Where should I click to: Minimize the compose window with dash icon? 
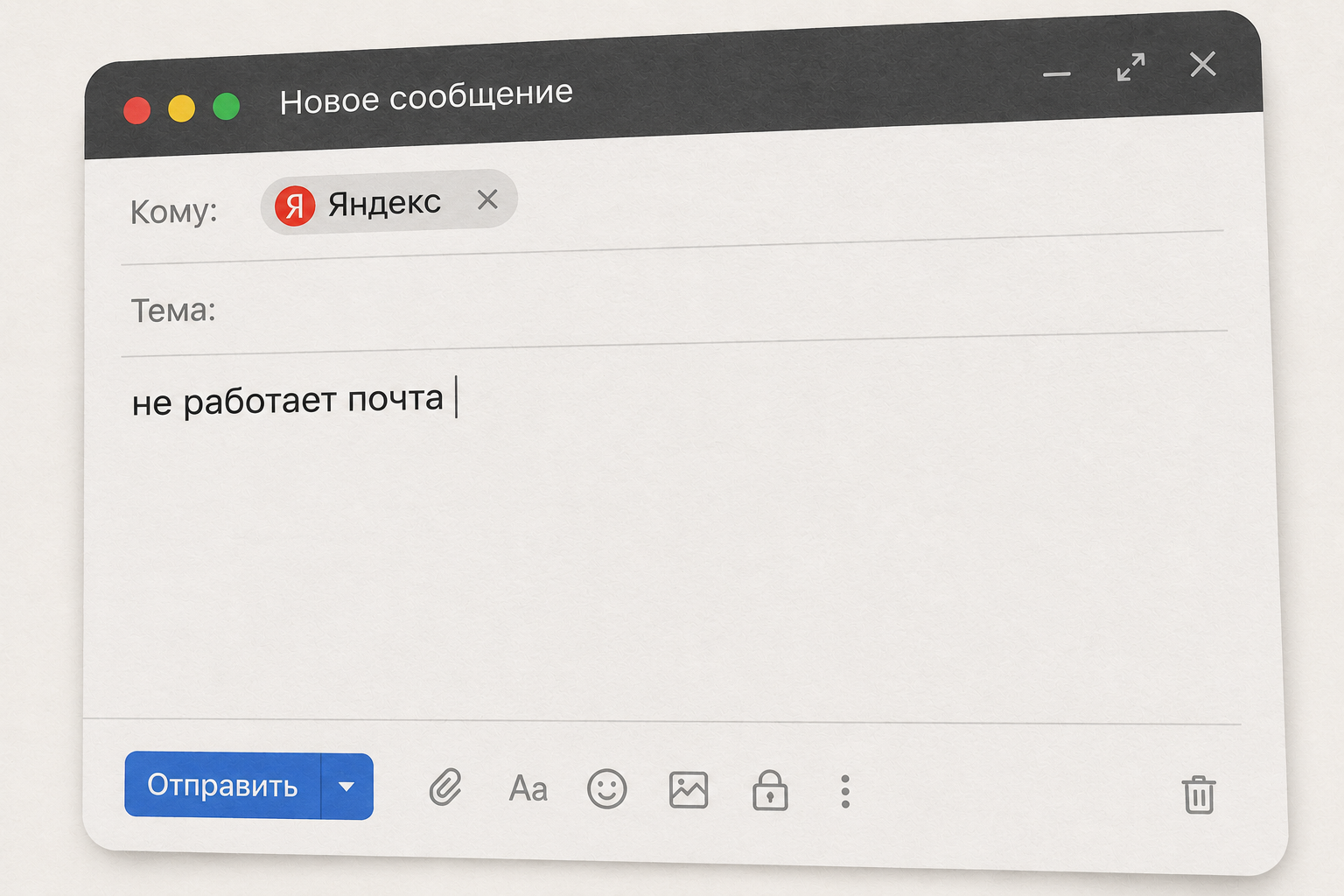tap(1057, 73)
